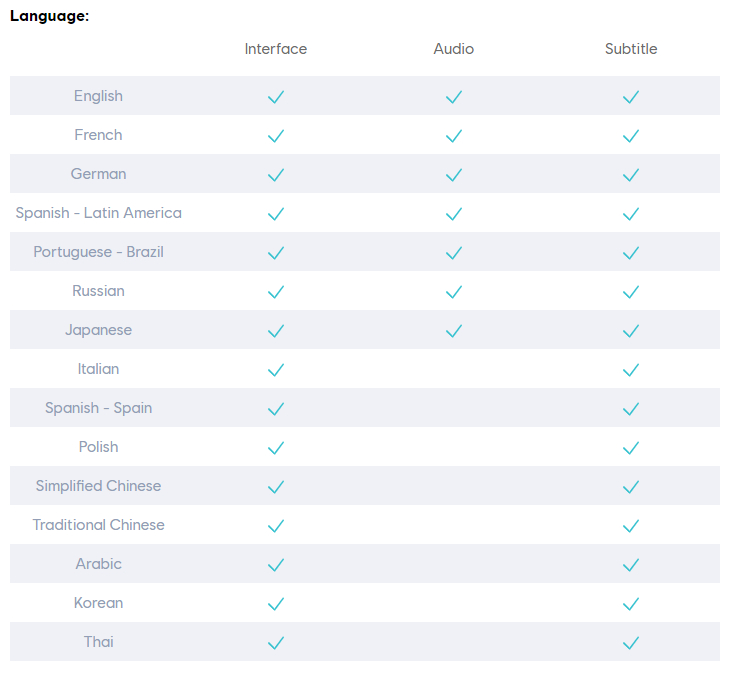Screen dimensions: 729x673
Task: Click the Korean Interface checkmark
Action: [276, 604]
